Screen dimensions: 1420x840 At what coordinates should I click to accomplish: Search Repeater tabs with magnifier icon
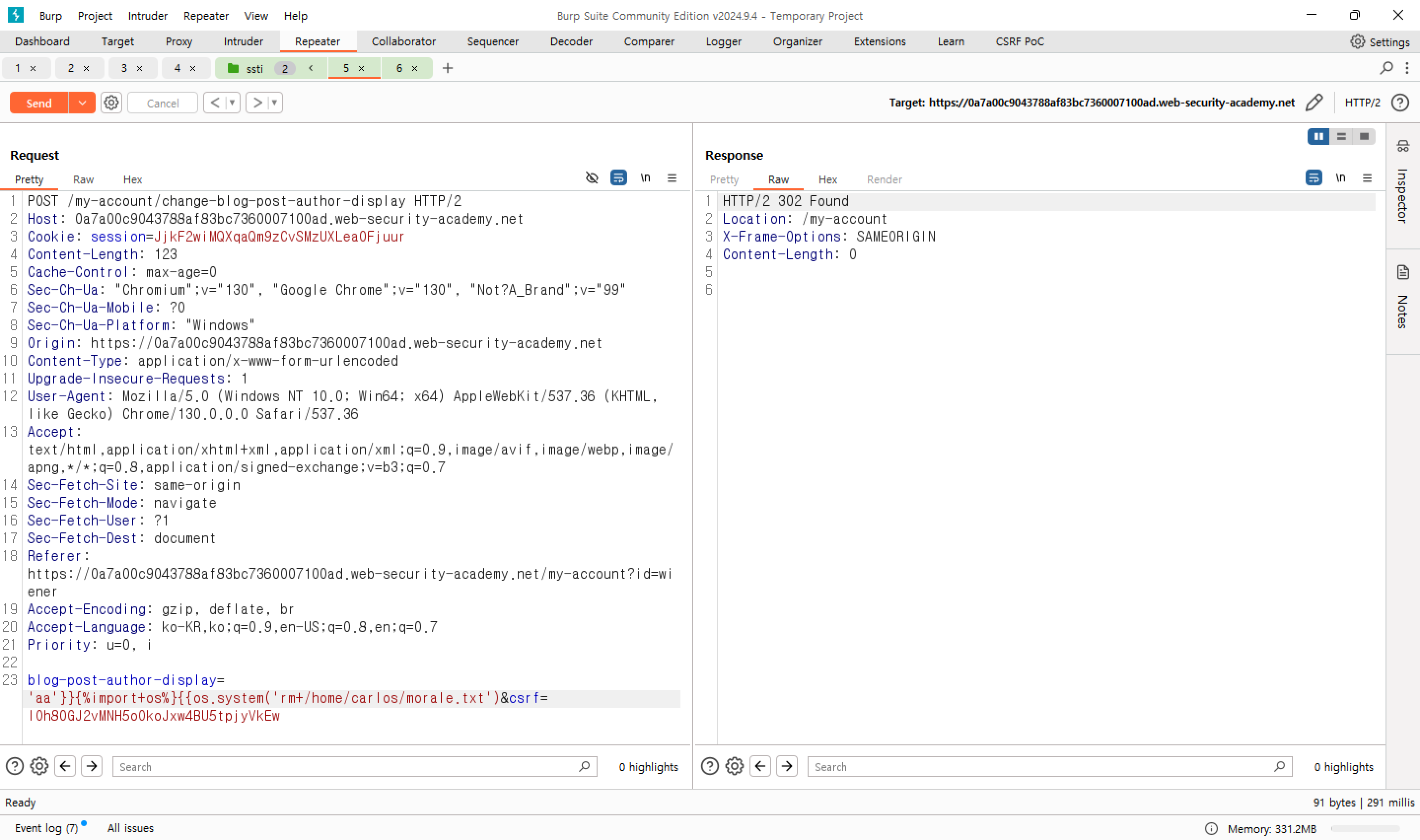[x=1386, y=68]
